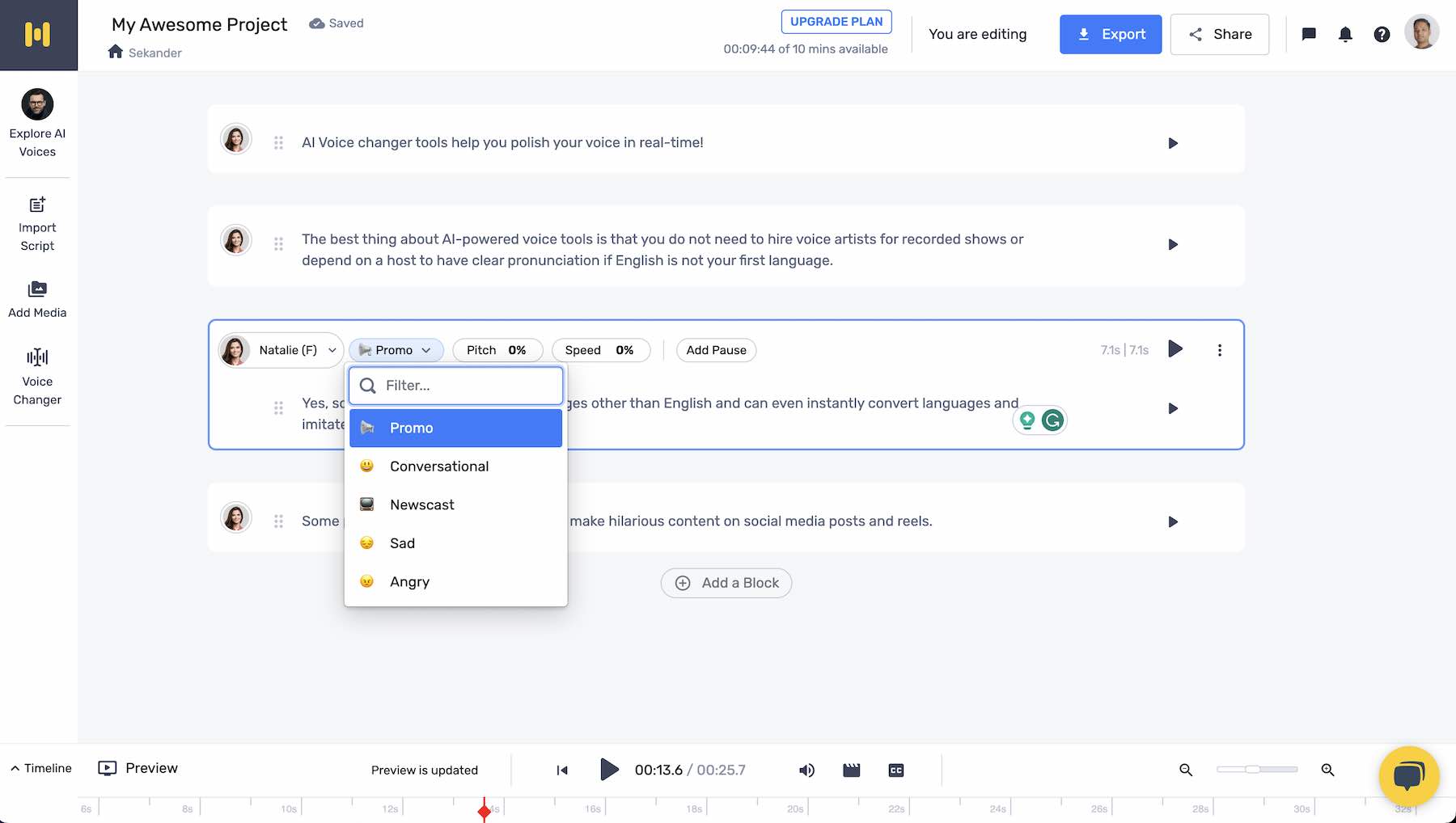Screen dimensions: 1456x823
Task: Collapse the Timeline panel
Action: [x=40, y=768]
